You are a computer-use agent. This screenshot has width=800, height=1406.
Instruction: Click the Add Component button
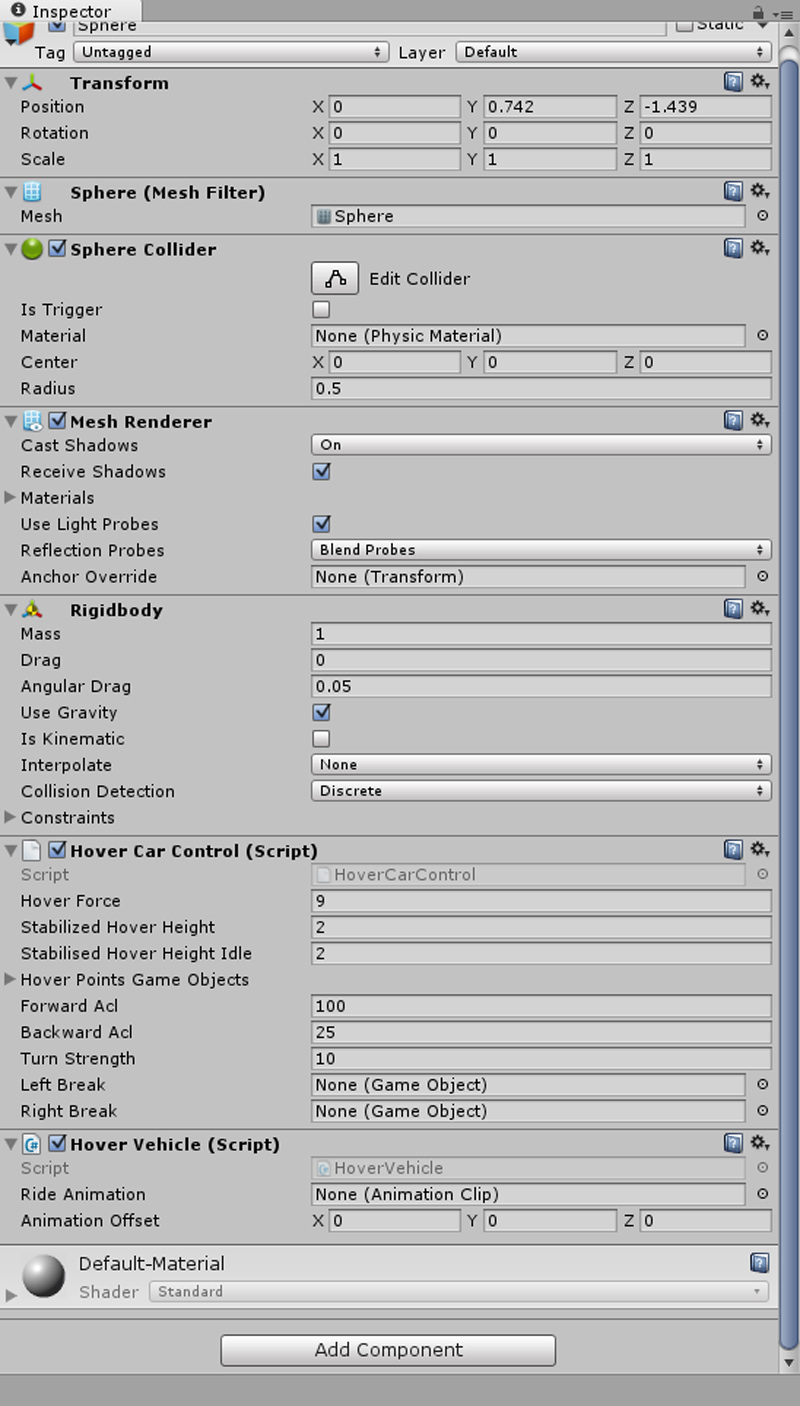click(x=388, y=1350)
